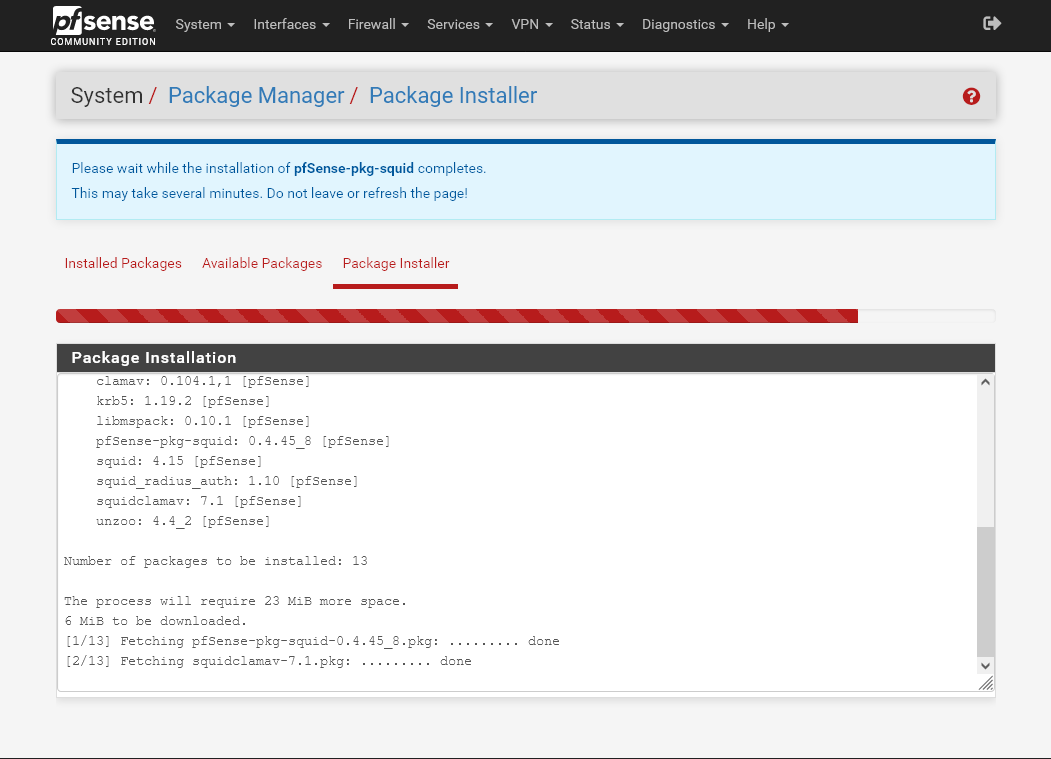Open the Status menu
The image size is (1051, 759).
(597, 24)
